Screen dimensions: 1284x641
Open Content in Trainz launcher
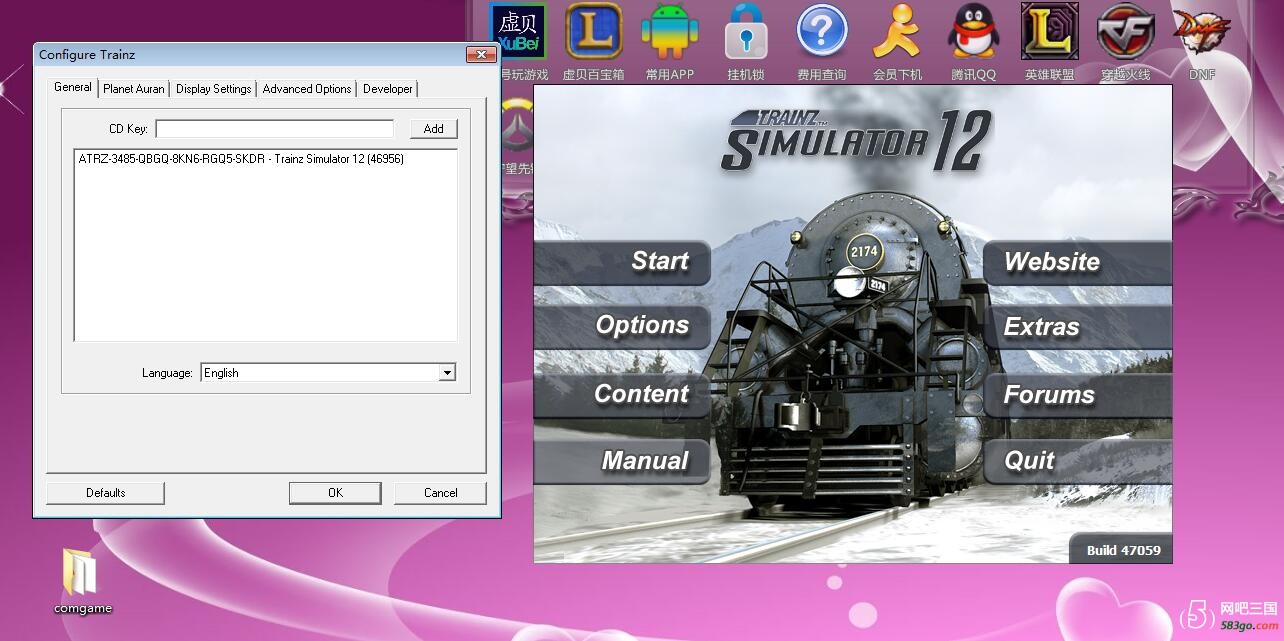click(622, 394)
